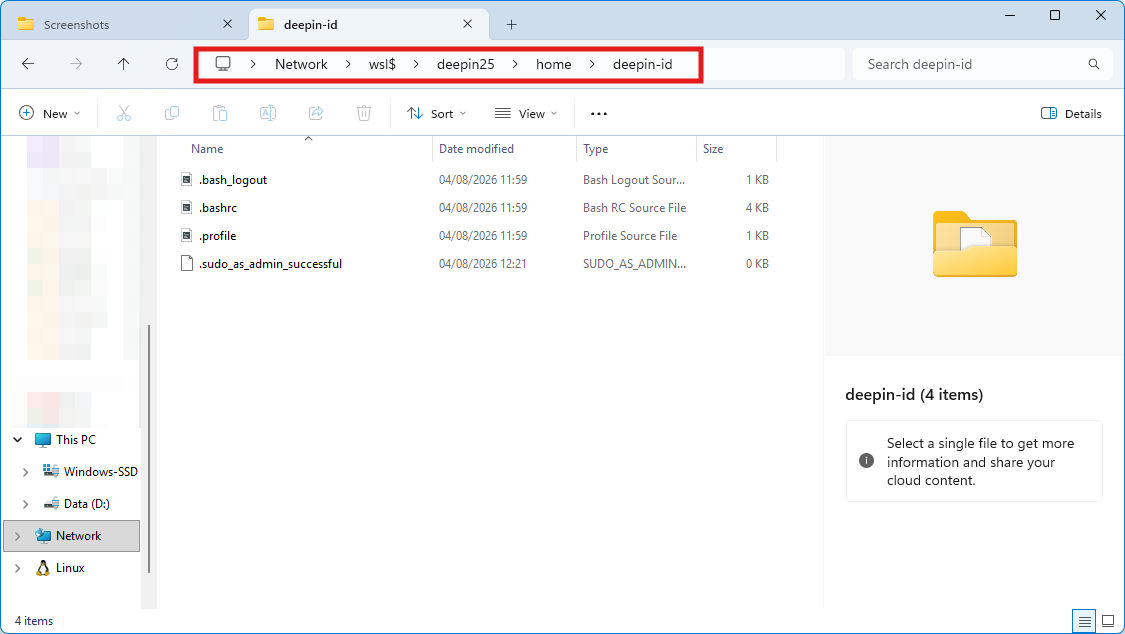Switch to large thumbnails view icon in status bar

pyautogui.click(x=1108, y=621)
